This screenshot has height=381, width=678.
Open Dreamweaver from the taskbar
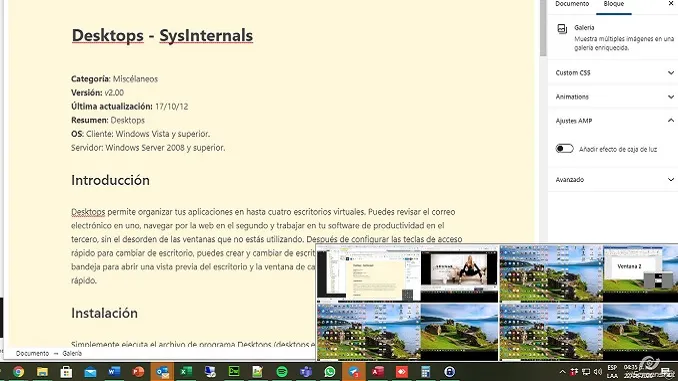234,372
